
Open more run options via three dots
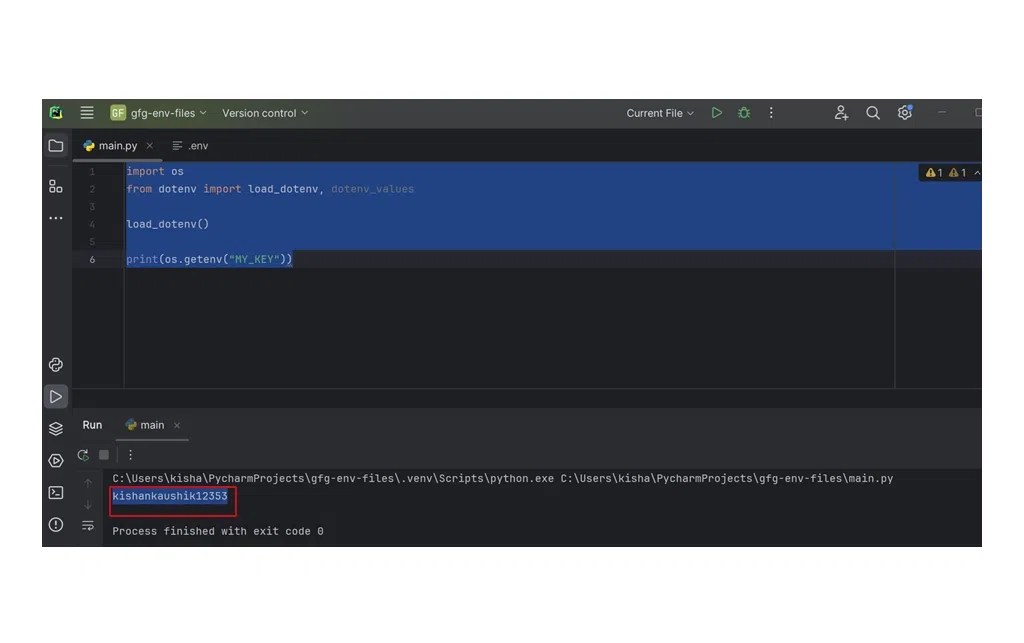[771, 112]
